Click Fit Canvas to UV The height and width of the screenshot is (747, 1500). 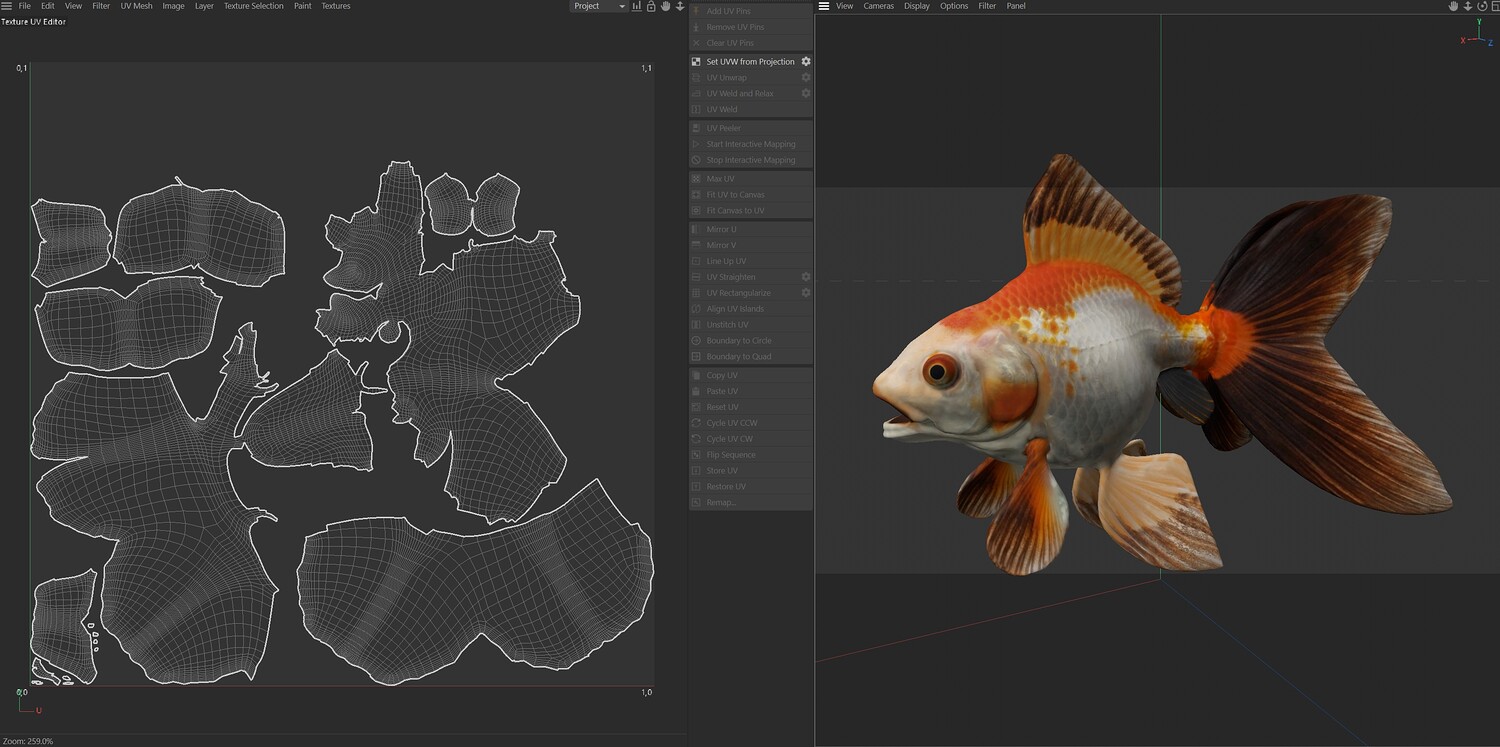751,211
